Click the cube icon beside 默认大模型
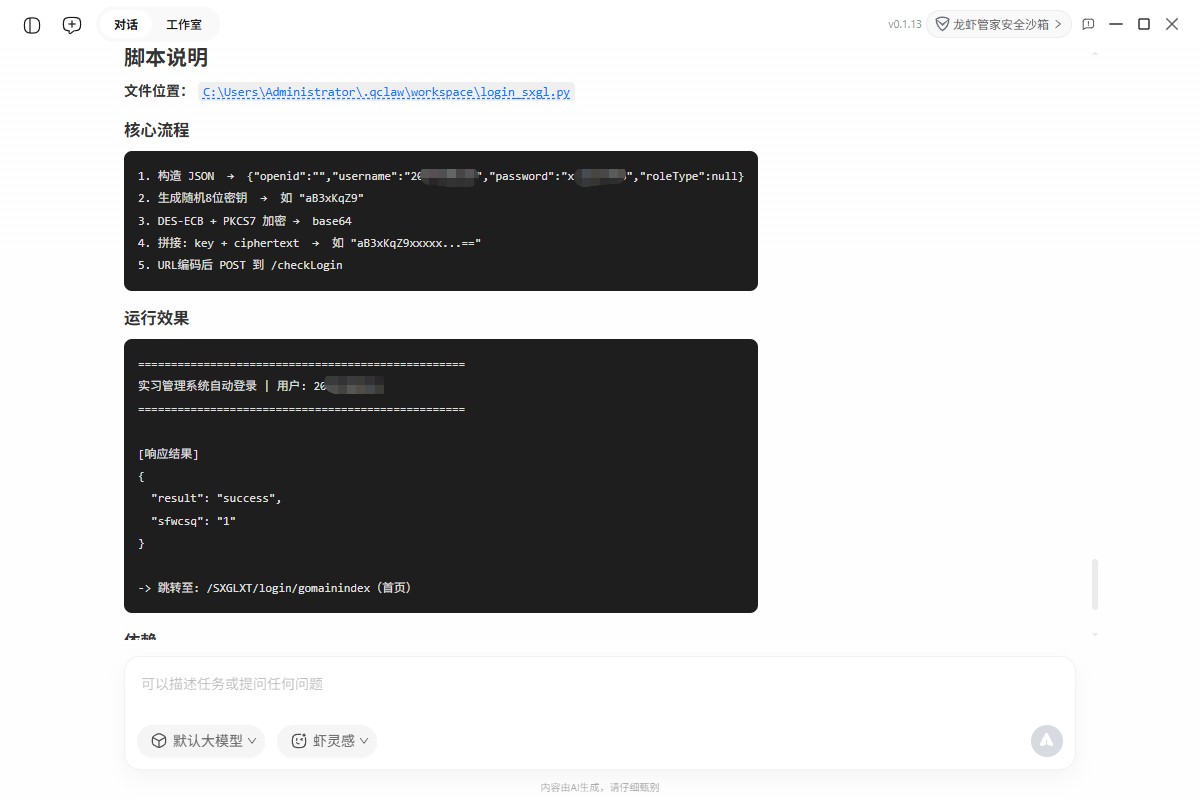 (x=159, y=741)
